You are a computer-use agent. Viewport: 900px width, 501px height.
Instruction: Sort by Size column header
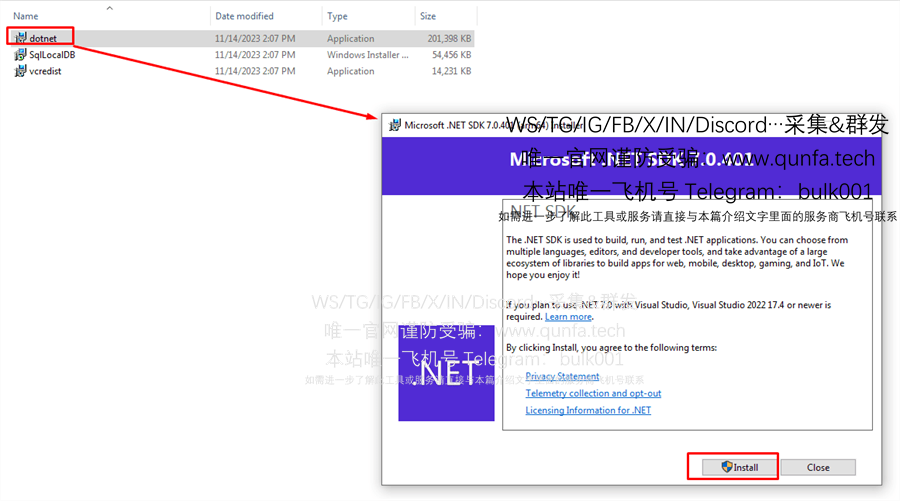pyautogui.click(x=428, y=16)
